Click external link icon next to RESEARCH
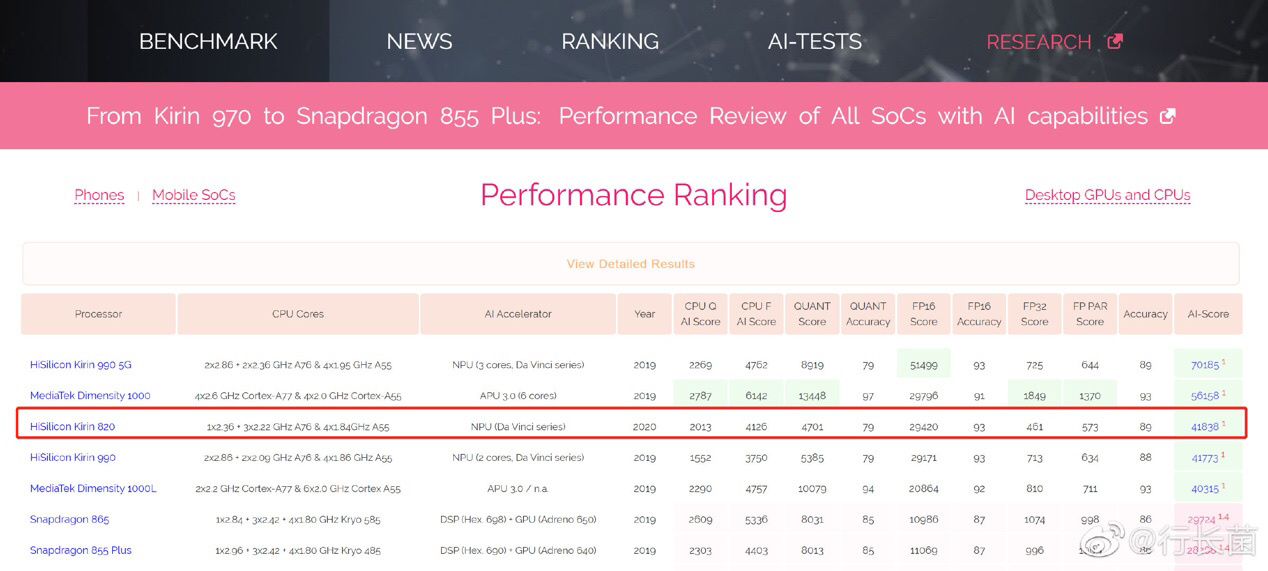Viewport: 1268px width, 571px height. pos(1115,41)
